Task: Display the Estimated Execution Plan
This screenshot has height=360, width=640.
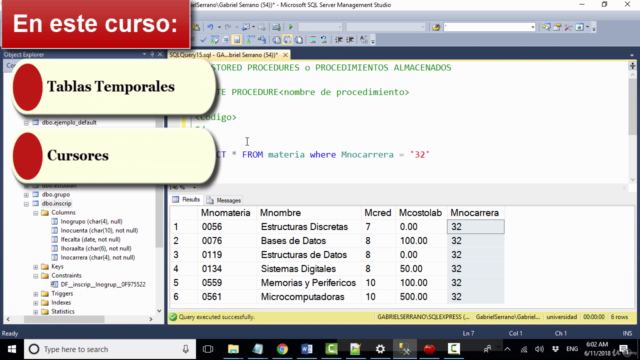Action: click(x=214, y=40)
